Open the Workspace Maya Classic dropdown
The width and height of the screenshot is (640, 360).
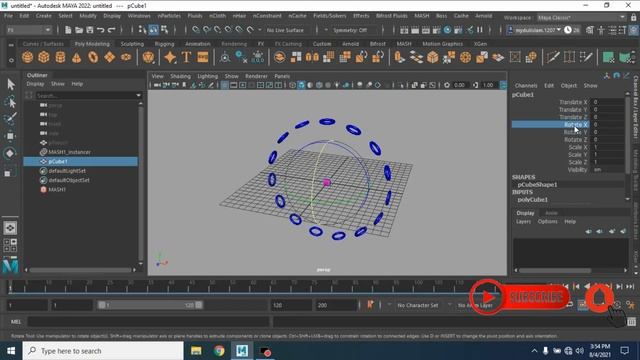click(581, 18)
